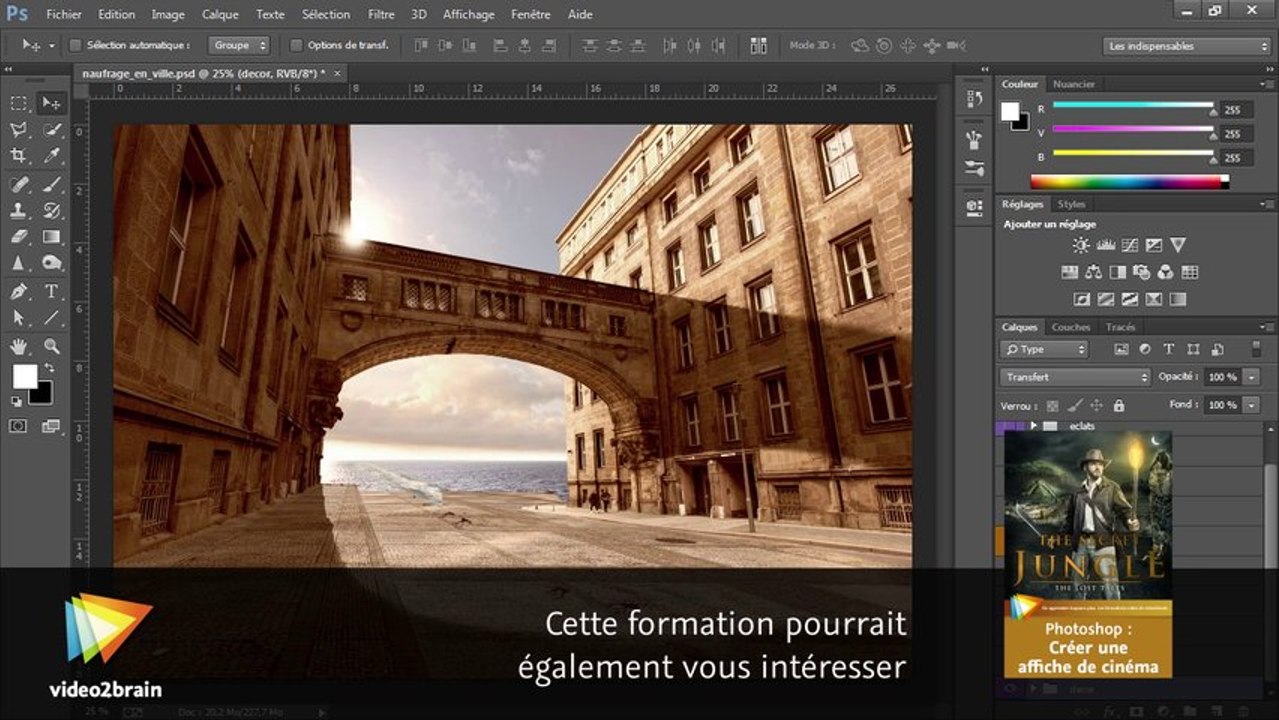Open the Affichage menu
This screenshot has width=1279, height=720.
point(469,14)
